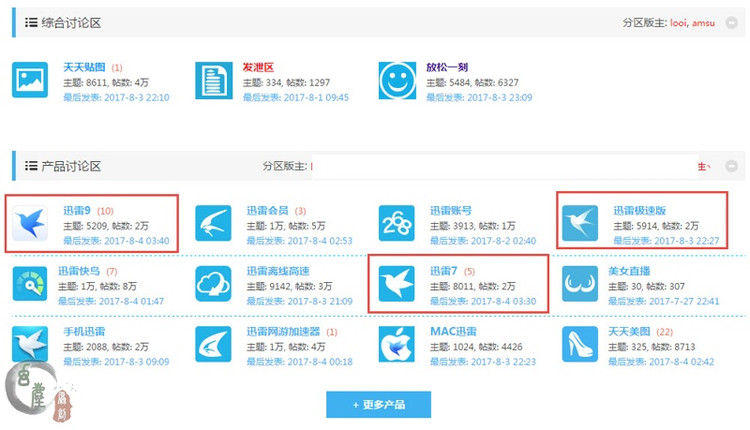This screenshot has height=430, width=750.
Task: Open the 天天美图 high heel icon
Action: (x=580, y=344)
